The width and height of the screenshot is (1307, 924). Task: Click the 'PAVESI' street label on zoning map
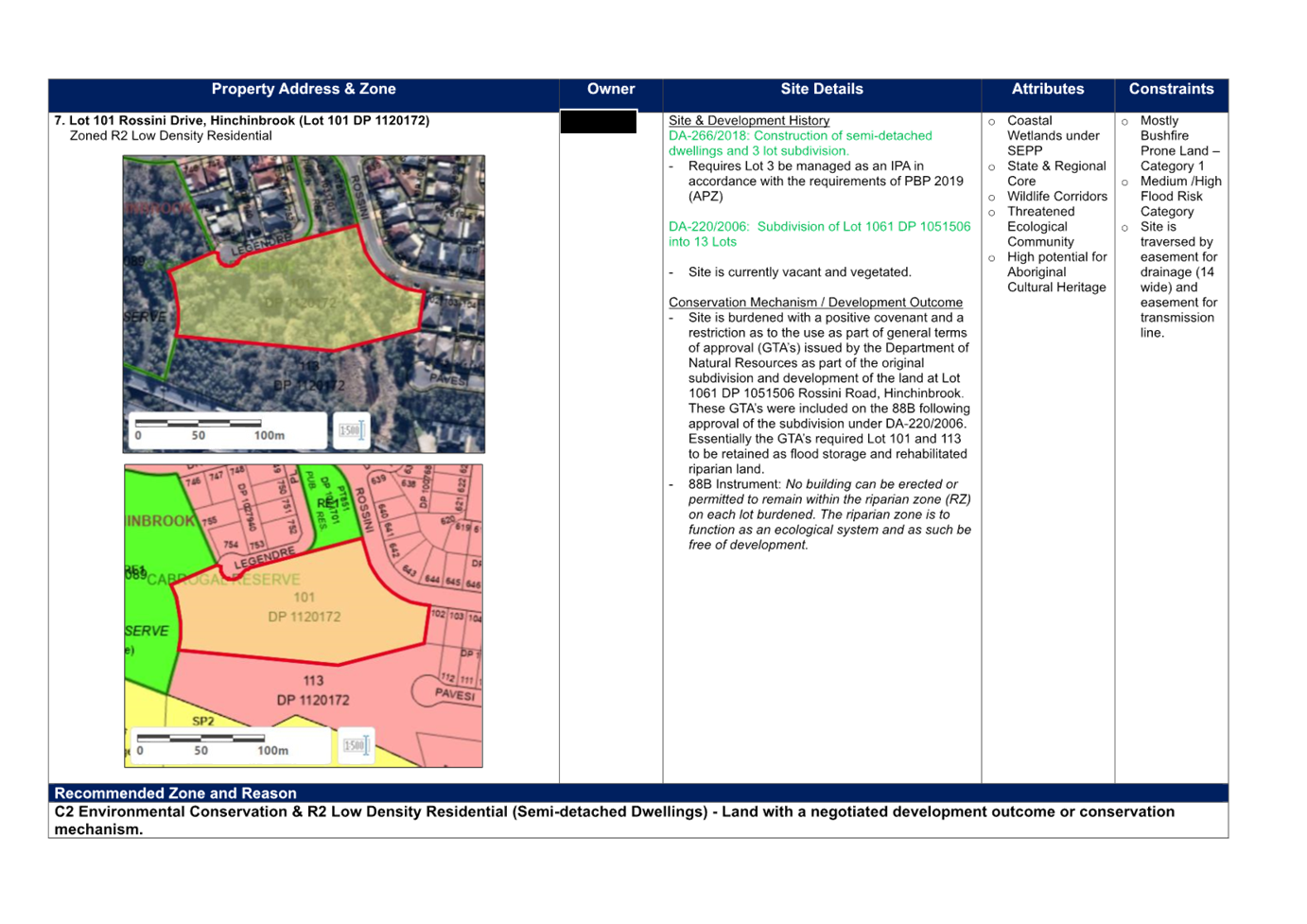[x=455, y=694]
